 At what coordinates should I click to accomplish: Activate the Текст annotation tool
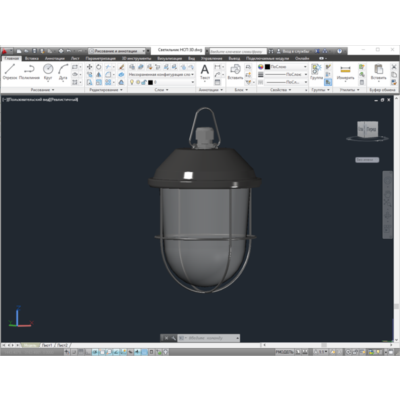coord(205,72)
